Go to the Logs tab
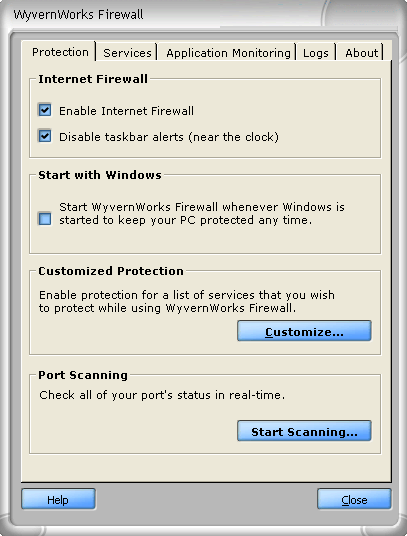This screenshot has width=407, height=536. tap(316, 53)
